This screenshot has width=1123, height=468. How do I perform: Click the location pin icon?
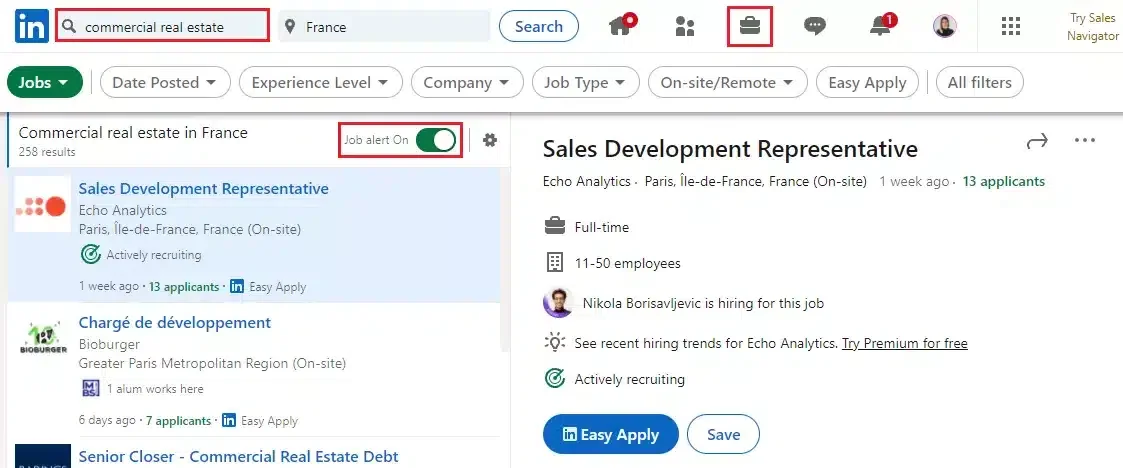click(290, 27)
